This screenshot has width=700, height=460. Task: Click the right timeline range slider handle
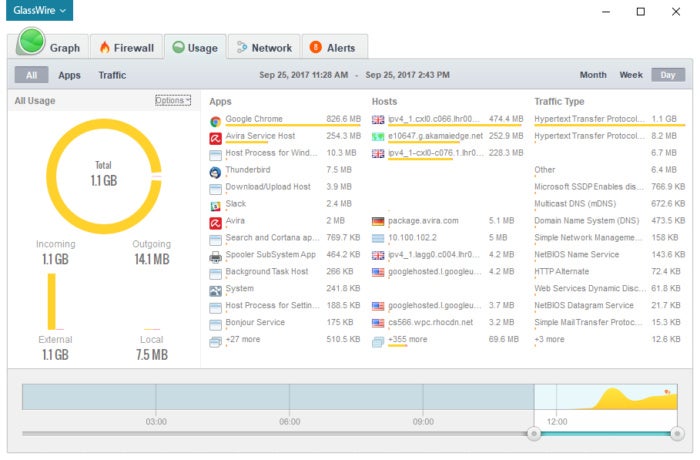click(677, 433)
